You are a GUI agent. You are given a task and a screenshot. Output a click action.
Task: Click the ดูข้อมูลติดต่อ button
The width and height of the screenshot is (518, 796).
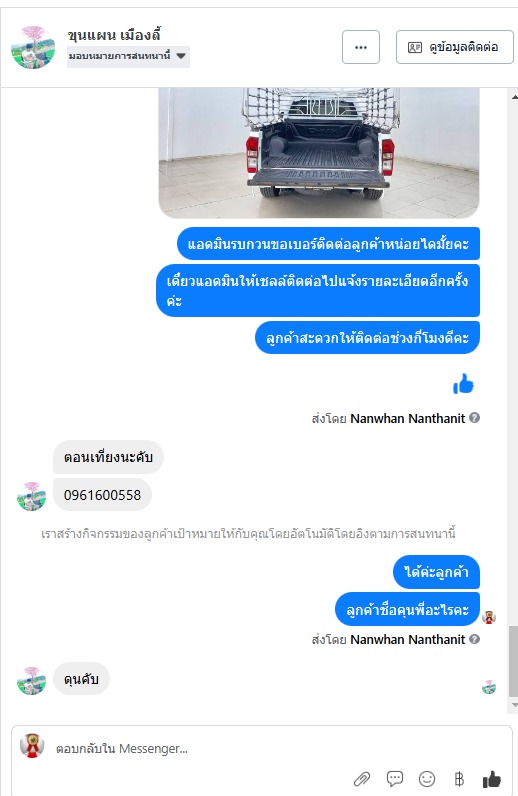455,47
